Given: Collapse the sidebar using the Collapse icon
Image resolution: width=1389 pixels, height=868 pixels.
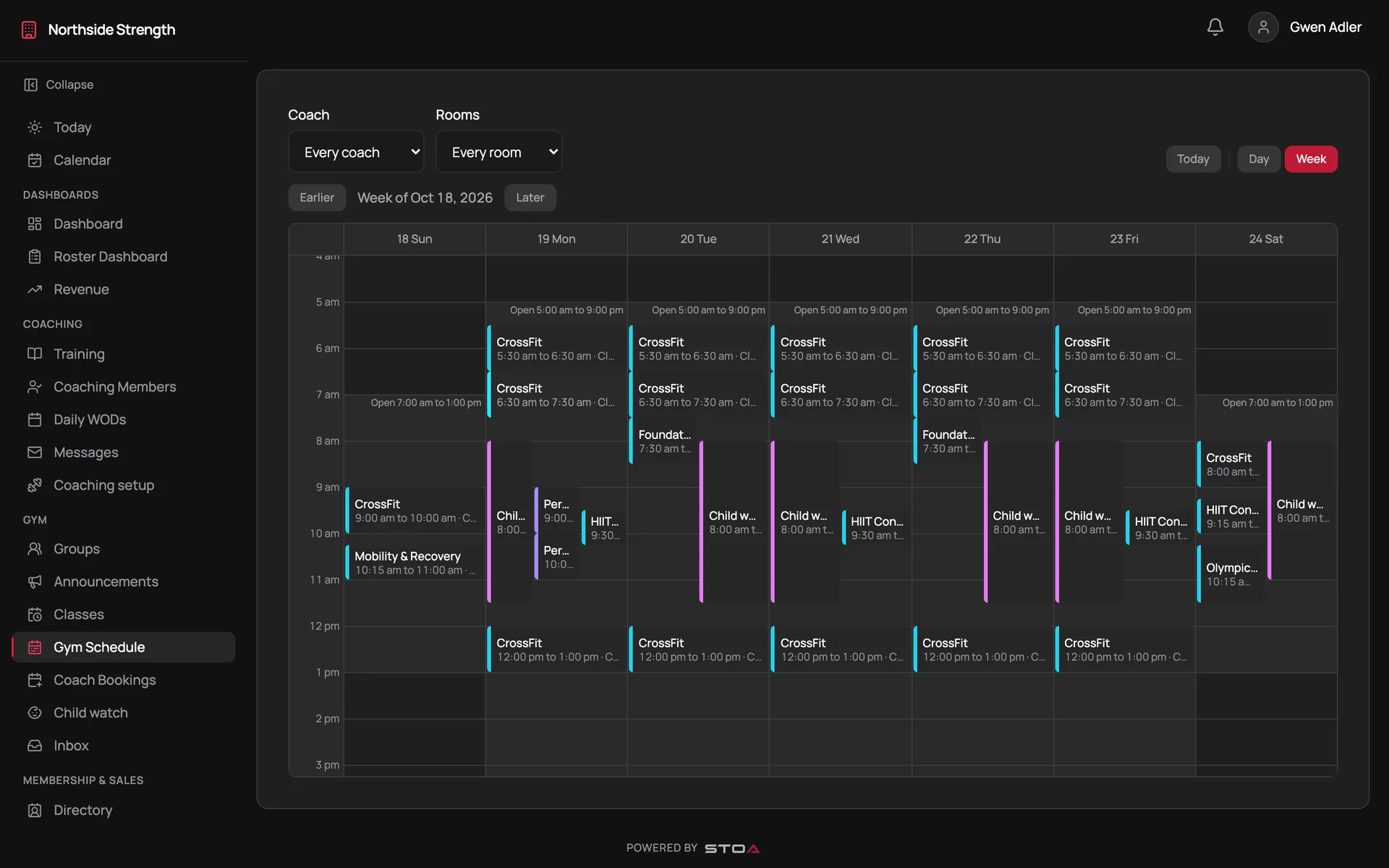Looking at the screenshot, I should click(x=30, y=85).
